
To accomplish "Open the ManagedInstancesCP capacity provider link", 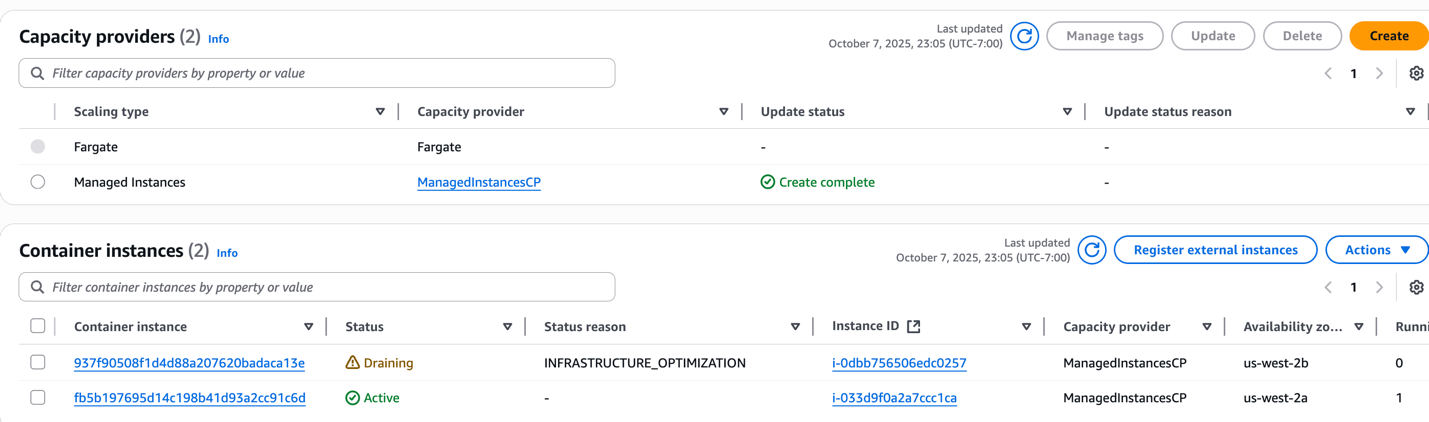I will [x=479, y=182].
